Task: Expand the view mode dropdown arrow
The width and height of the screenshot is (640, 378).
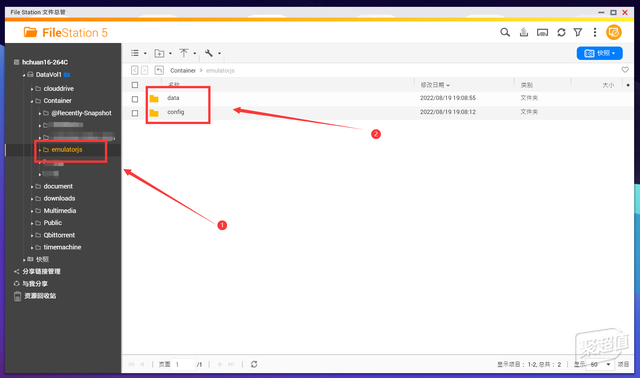Action: (145, 53)
